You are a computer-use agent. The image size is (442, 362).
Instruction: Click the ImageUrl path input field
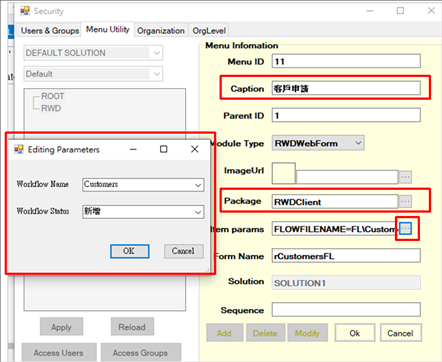click(347, 177)
